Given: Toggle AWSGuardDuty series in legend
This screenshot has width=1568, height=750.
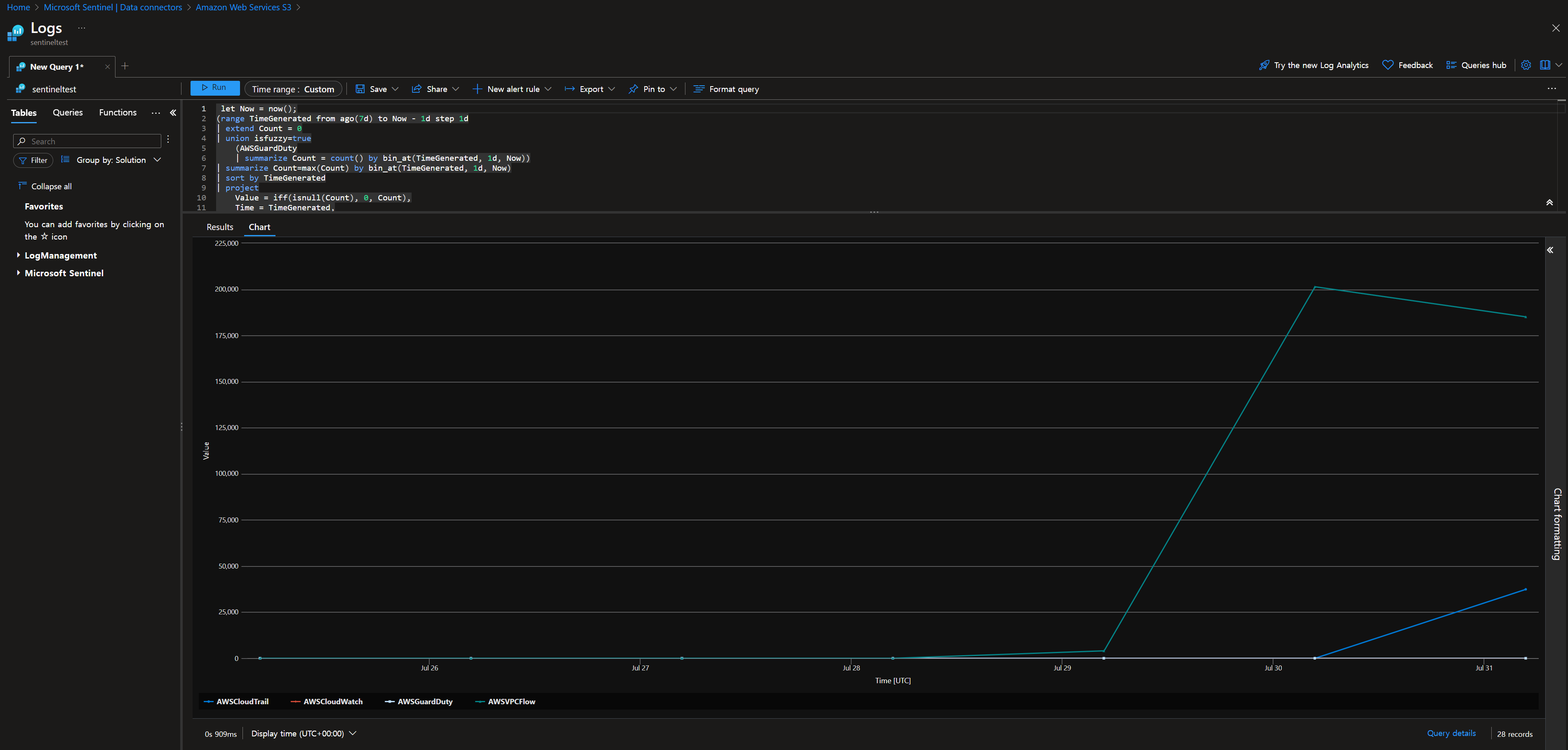Looking at the screenshot, I should click(419, 701).
